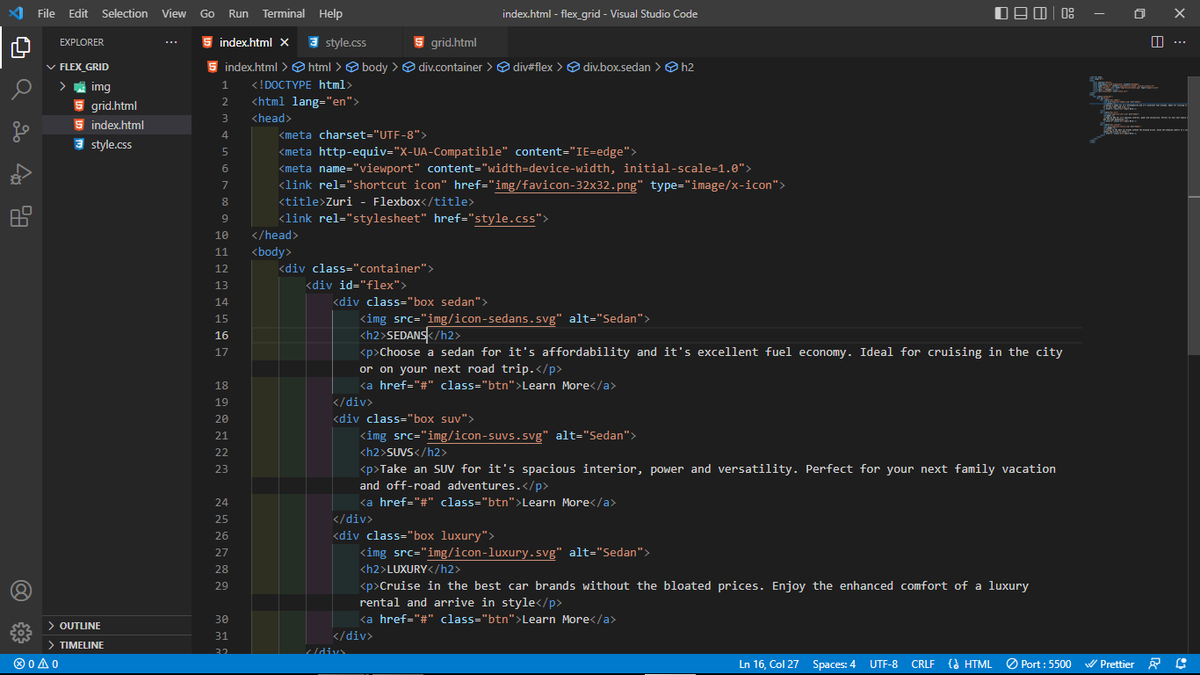Click the body breadcrumb
The image size is (1200, 675).
click(367, 67)
